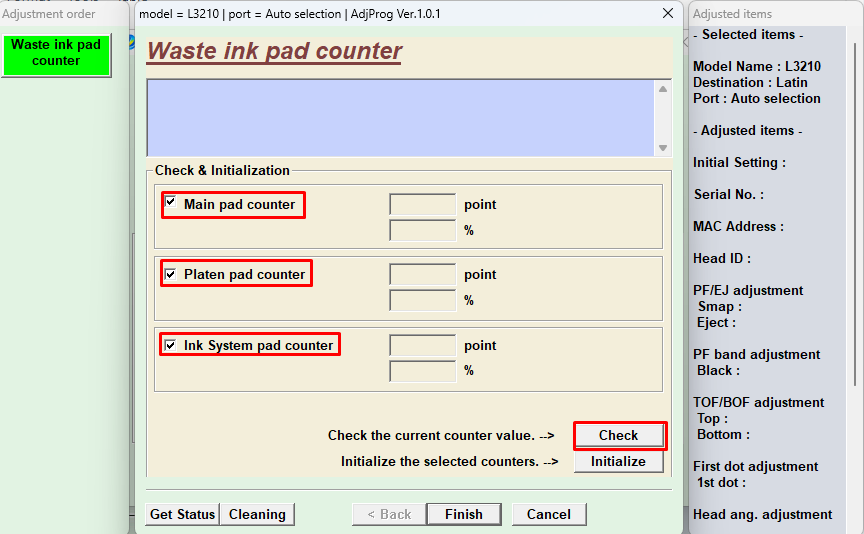Image resolution: width=864 pixels, height=534 pixels.
Task: Close the AdjProg dialog window
Action: pos(667,14)
